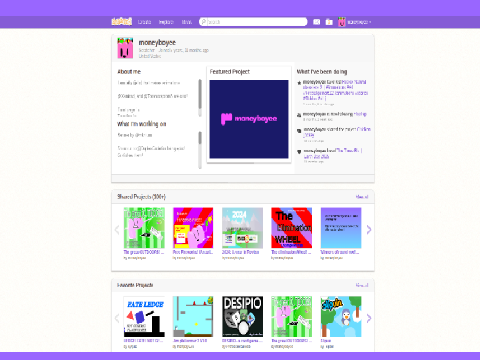Open the DESIPIO project title link
The width and height of the screenshot is (480, 360).
click(x=242, y=341)
